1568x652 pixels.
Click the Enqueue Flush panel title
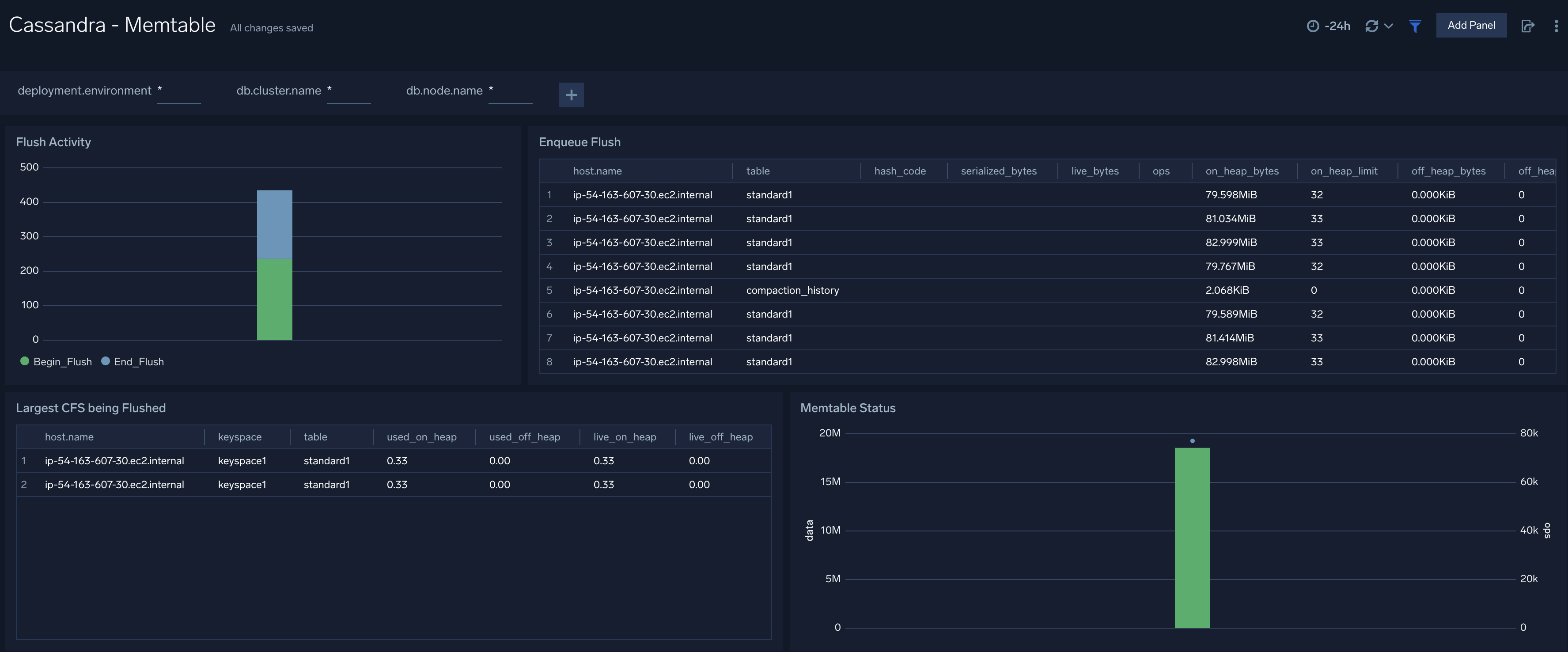579,142
